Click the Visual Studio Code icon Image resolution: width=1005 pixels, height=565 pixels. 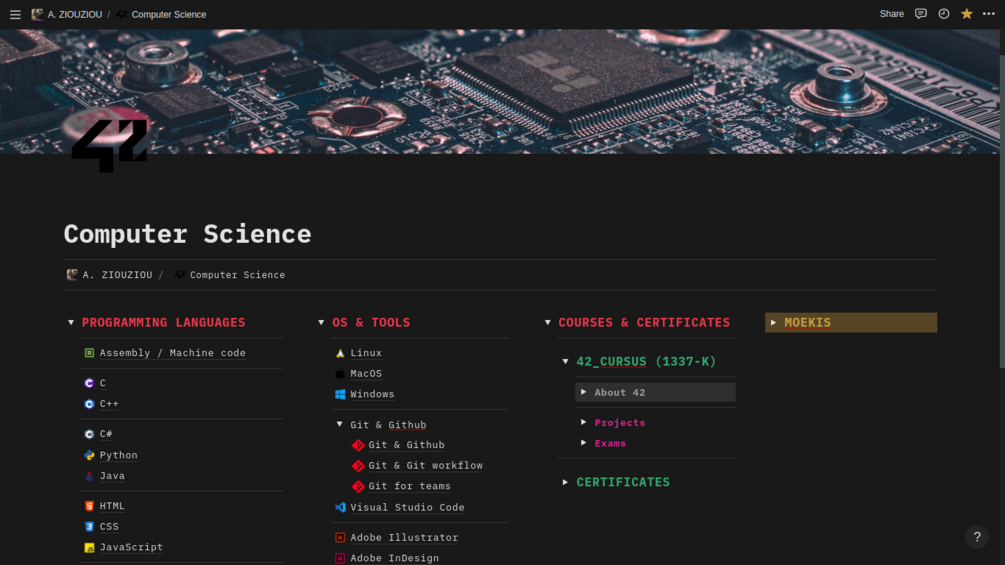tap(340, 507)
